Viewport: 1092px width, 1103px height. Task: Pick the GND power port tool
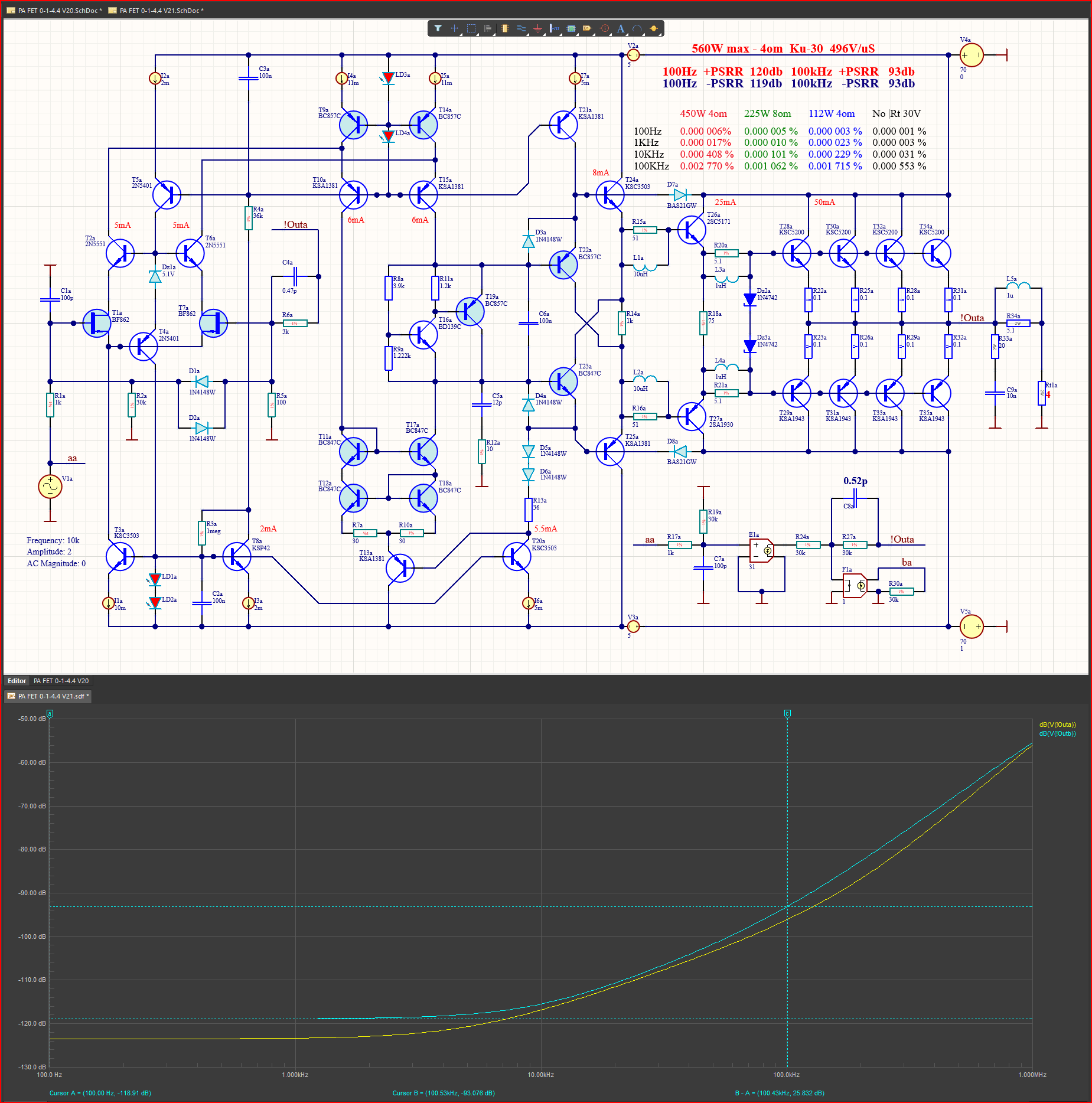(x=537, y=28)
